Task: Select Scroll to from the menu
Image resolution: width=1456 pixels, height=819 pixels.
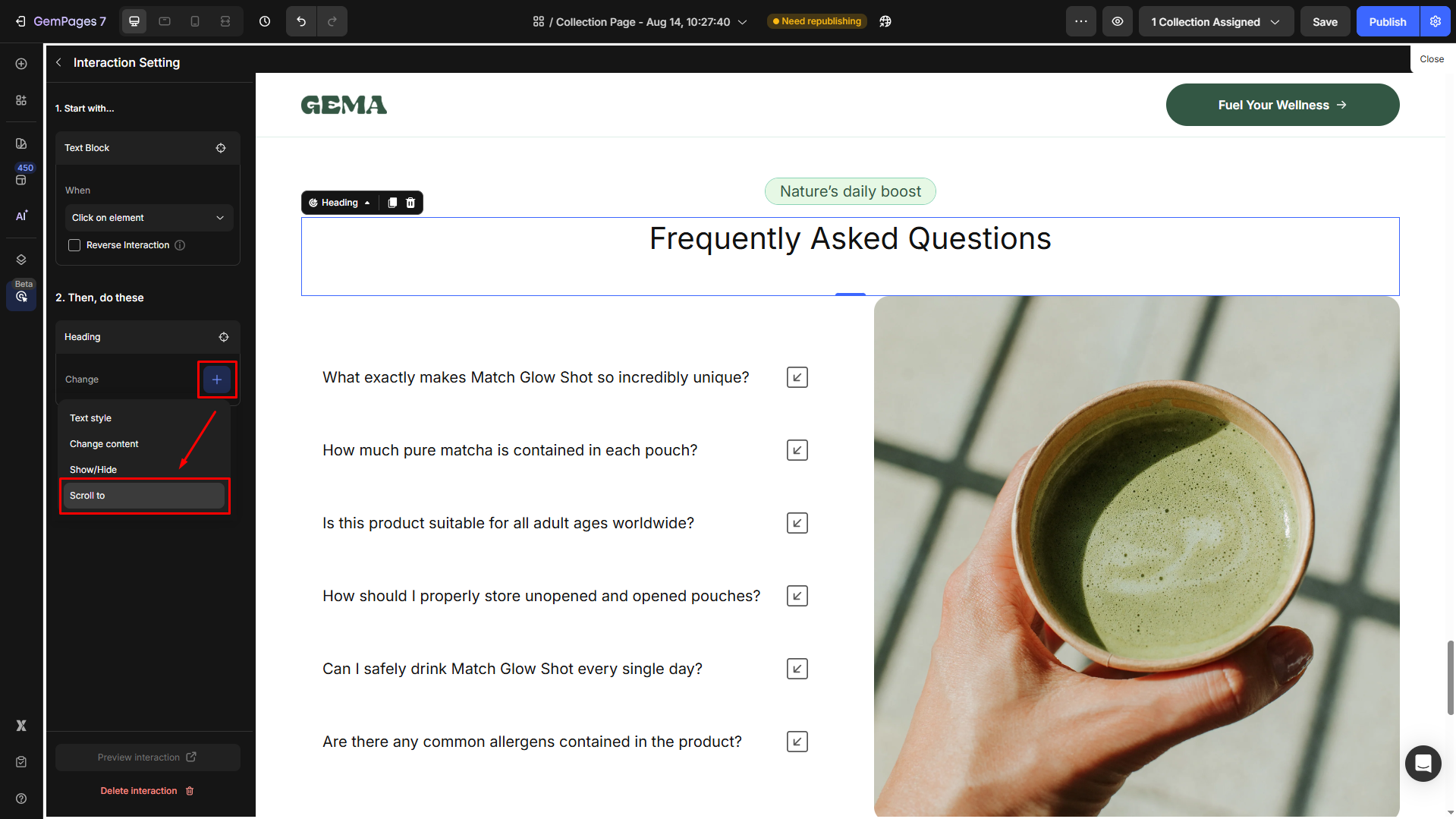Action: [144, 496]
